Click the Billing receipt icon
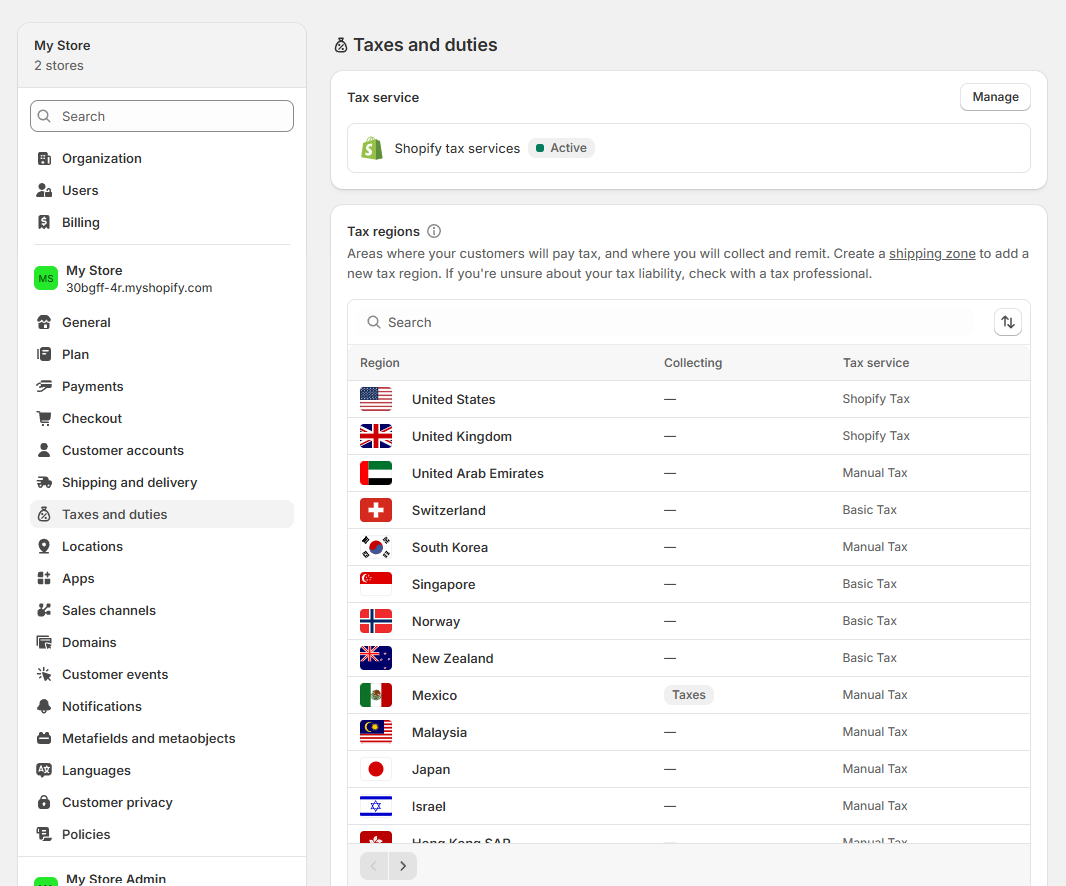 (44, 222)
